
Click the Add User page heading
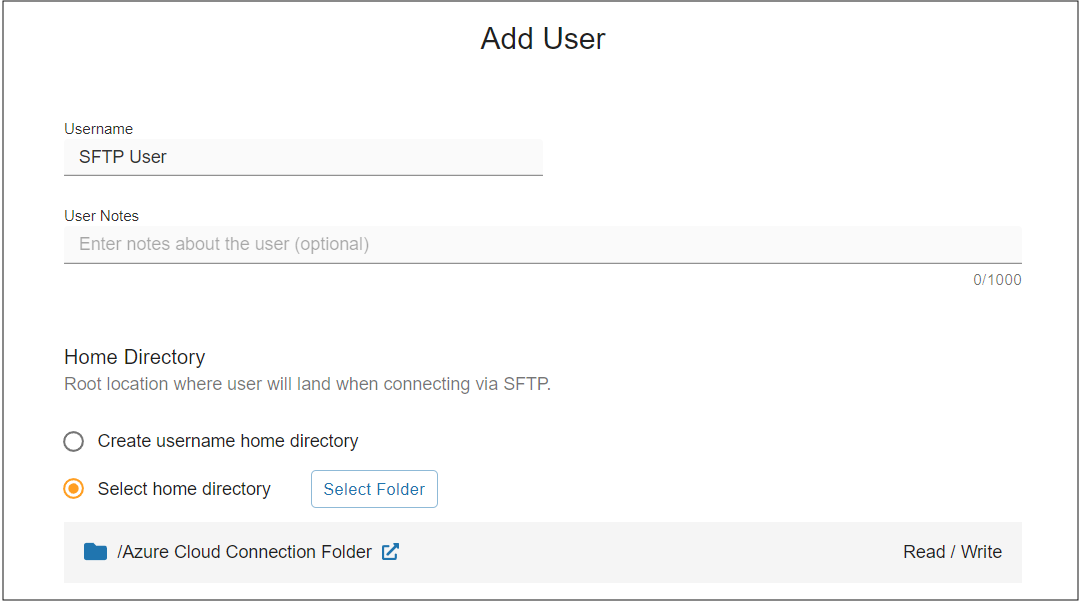[543, 39]
